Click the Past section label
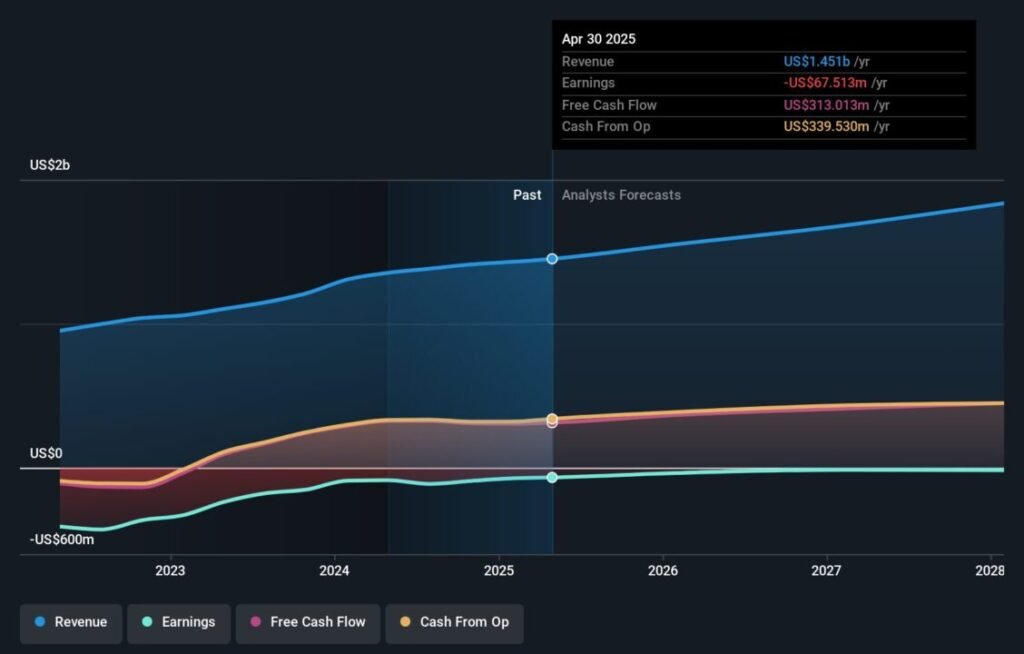The width and height of the screenshot is (1024, 654). coord(527,195)
